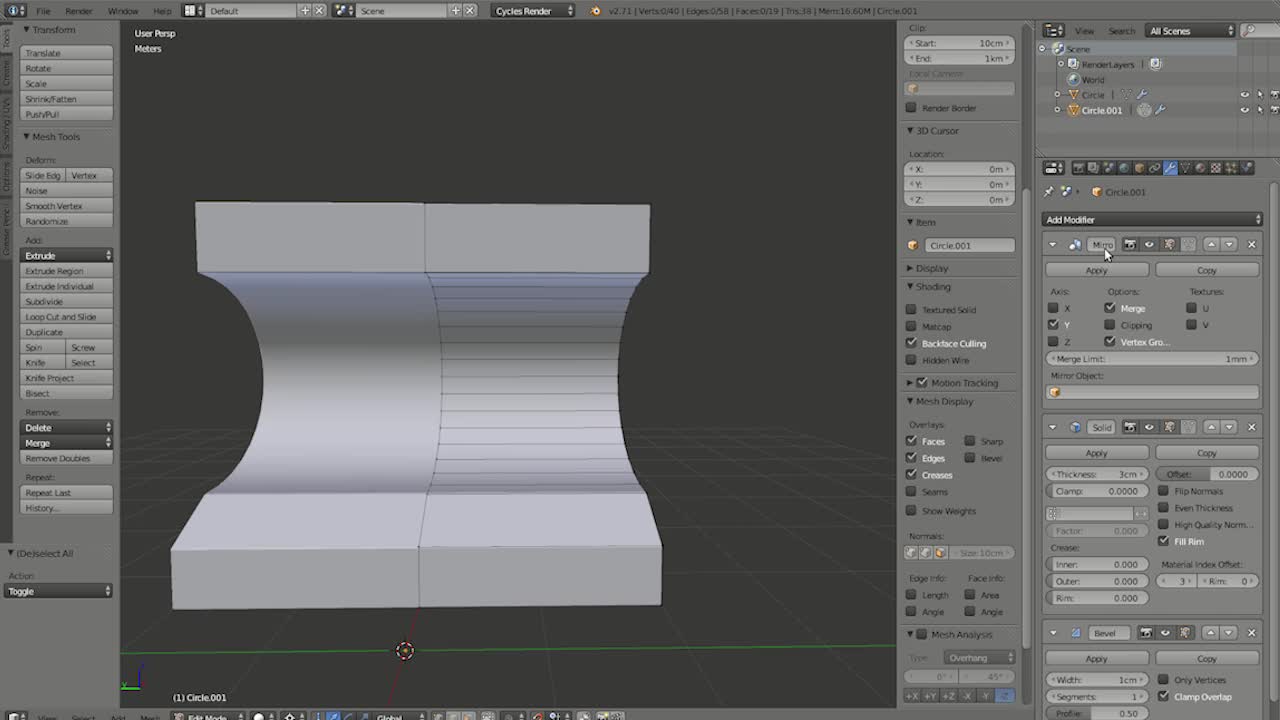
Task: Open the Modifiers wrench properties tab
Action: (x=1170, y=168)
